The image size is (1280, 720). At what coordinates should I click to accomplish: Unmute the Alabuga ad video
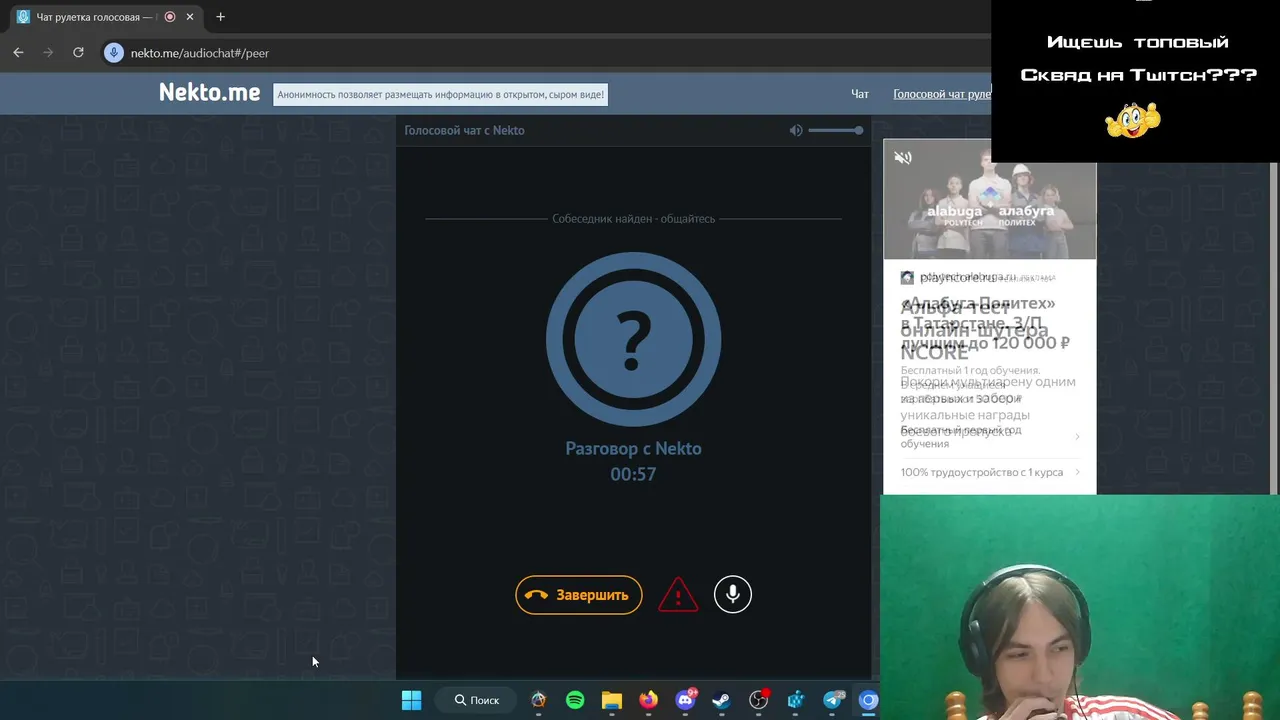coord(903,158)
